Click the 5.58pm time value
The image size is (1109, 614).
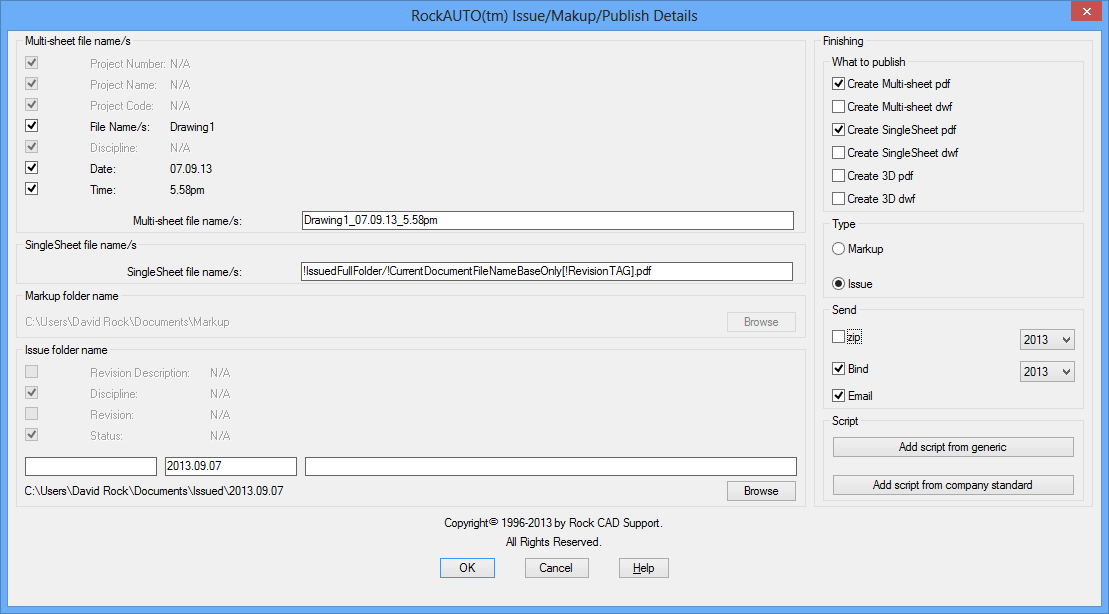[x=187, y=190]
